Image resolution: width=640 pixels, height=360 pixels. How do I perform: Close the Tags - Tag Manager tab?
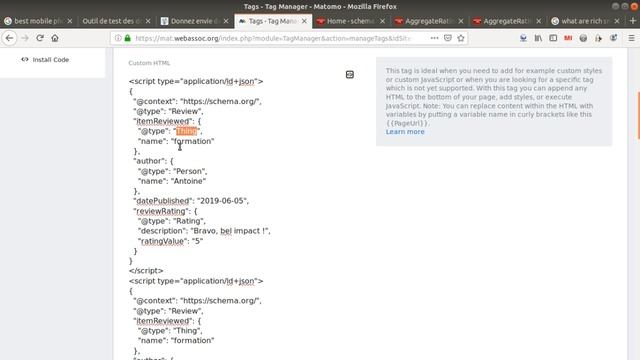(304, 21)
